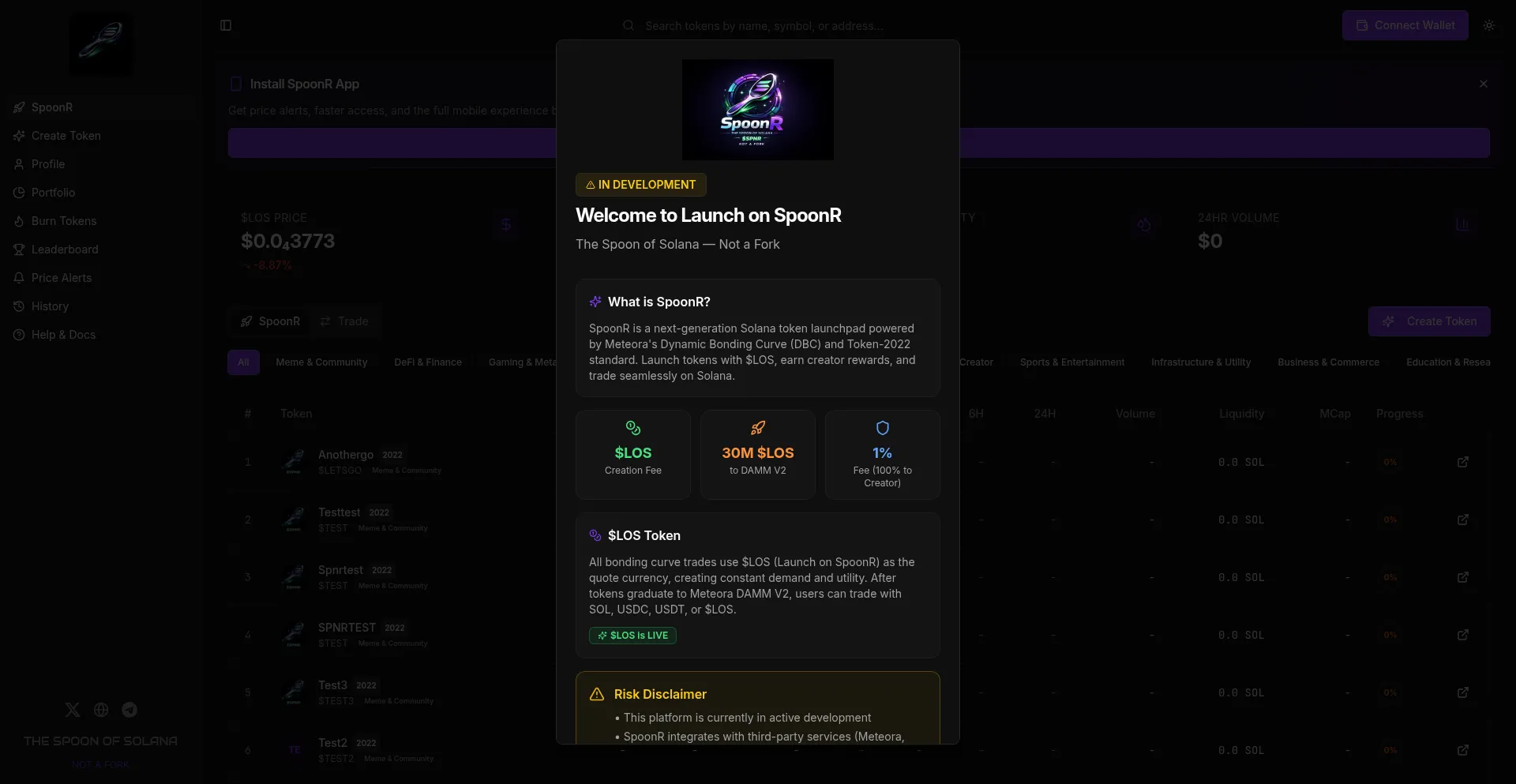The width and height of the screenshot is (1516, 784).
Task: Switch to the Trade tab
Action: pos(344,321)
